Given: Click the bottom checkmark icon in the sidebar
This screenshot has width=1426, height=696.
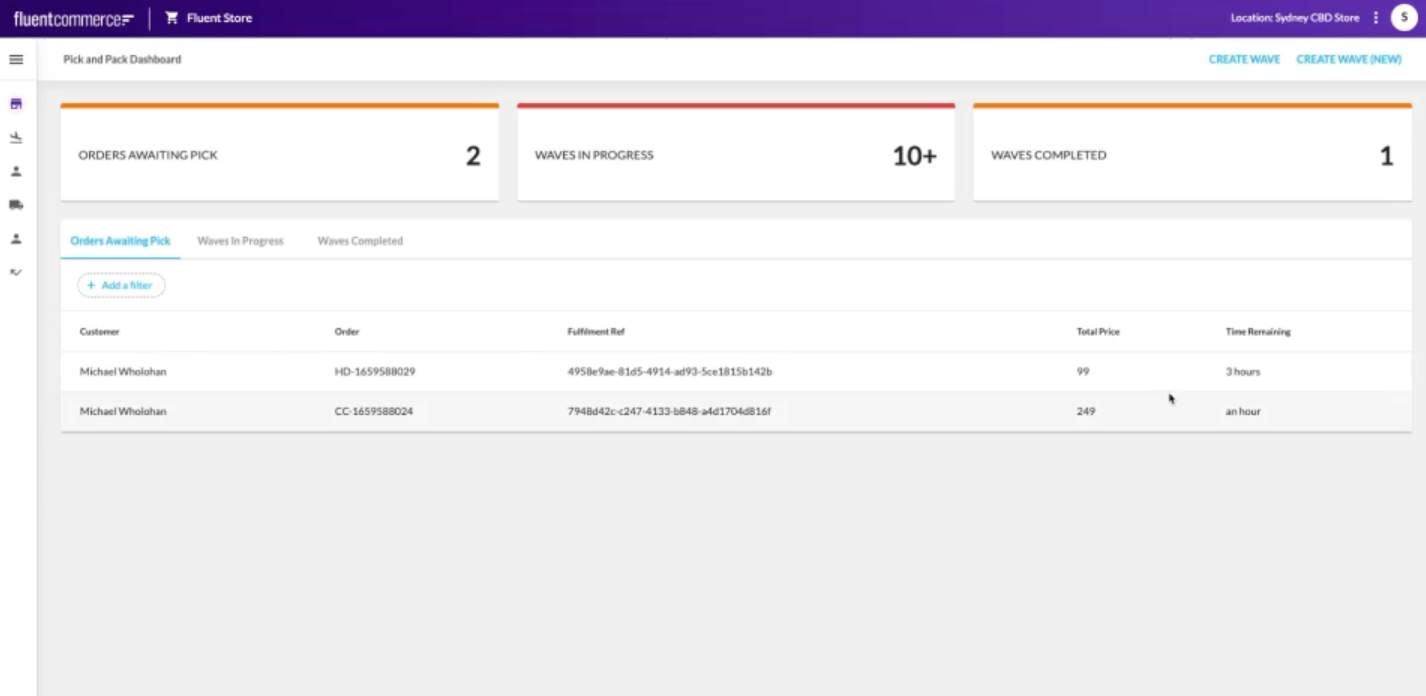Looking at the screenshot, I should [16, 272].
